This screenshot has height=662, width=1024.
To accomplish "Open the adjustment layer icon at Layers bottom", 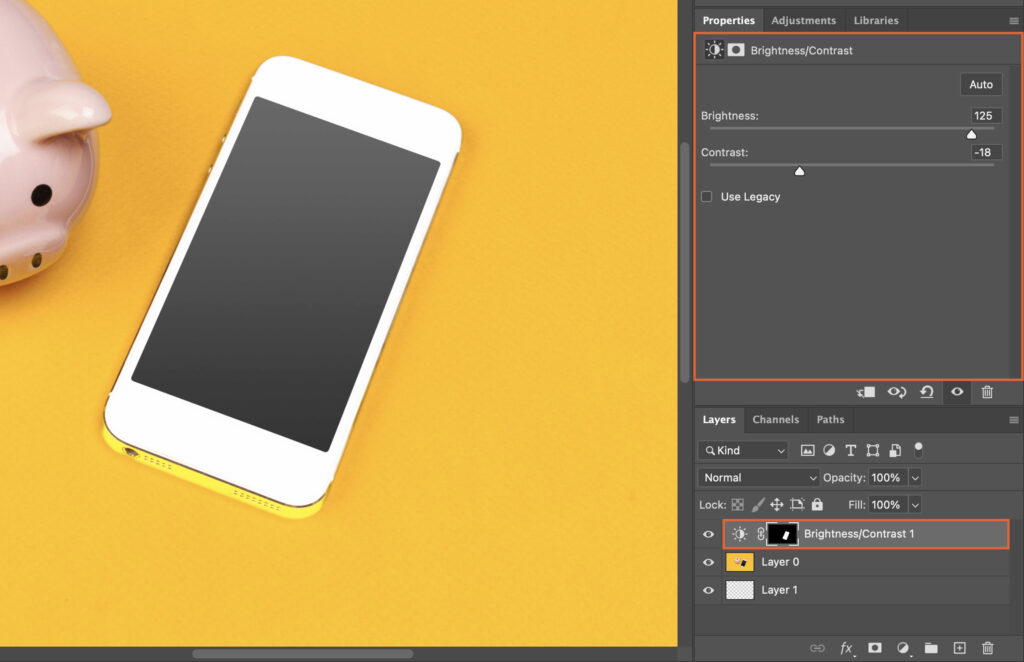I will point(902,648).
